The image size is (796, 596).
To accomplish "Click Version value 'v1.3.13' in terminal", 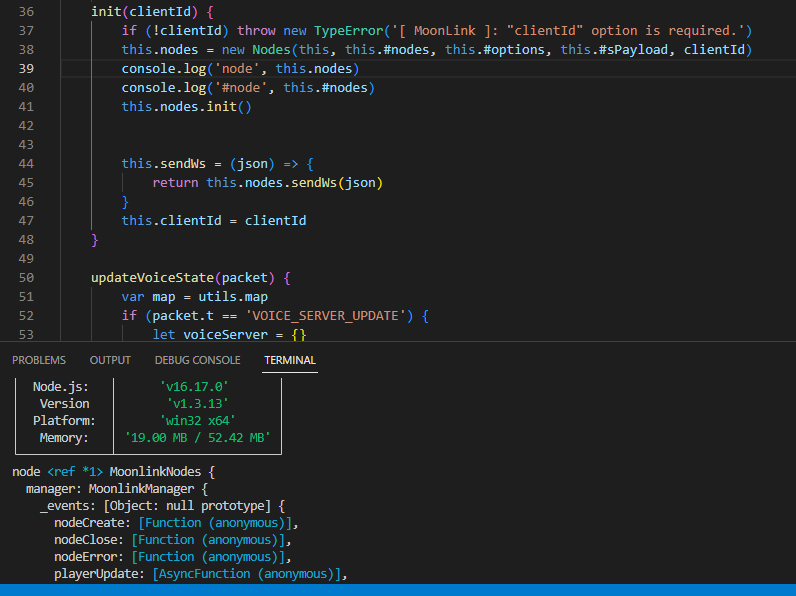I will click(x=197, y=404).
